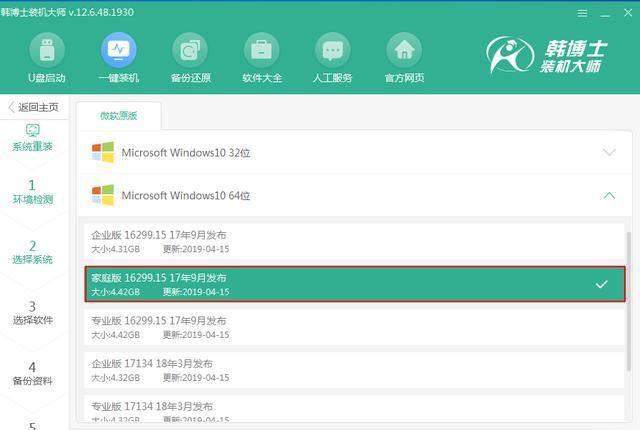Open the 软件大全 briefcase icon
Image resolution: width=640 pixels, height=430 pixels.
pos(262,50)
